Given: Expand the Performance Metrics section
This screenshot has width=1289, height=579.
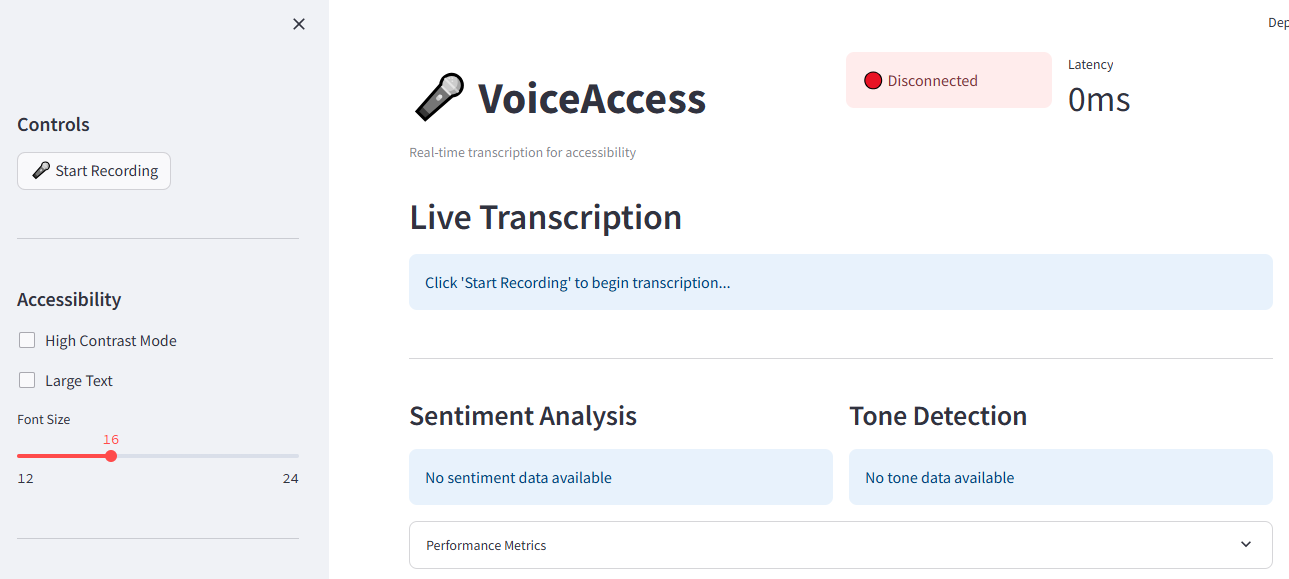Looking at the screenshot, I should point(840,545).
